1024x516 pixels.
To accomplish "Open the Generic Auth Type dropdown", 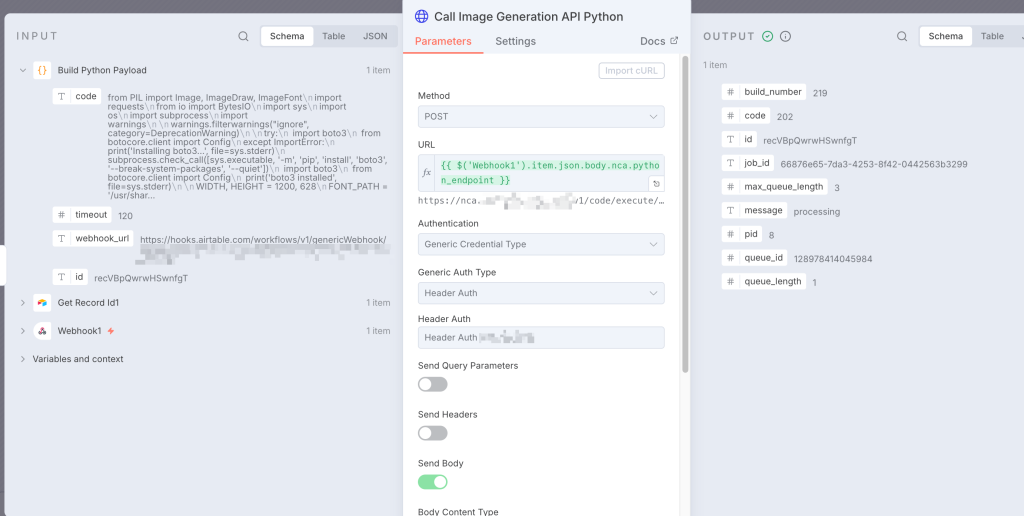I will click(x=541, y=293).
